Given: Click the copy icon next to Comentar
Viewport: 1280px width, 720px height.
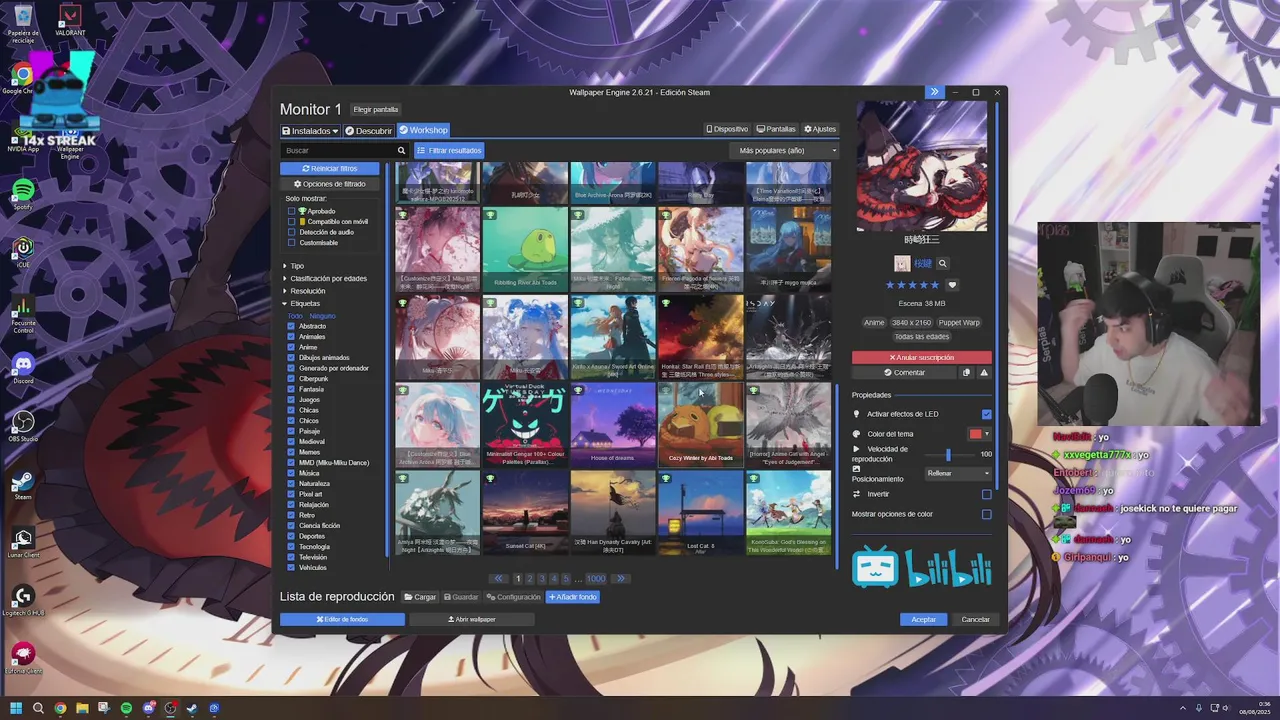Looking at the screenshot, I should pyautogui.click(x=966, y=373).
